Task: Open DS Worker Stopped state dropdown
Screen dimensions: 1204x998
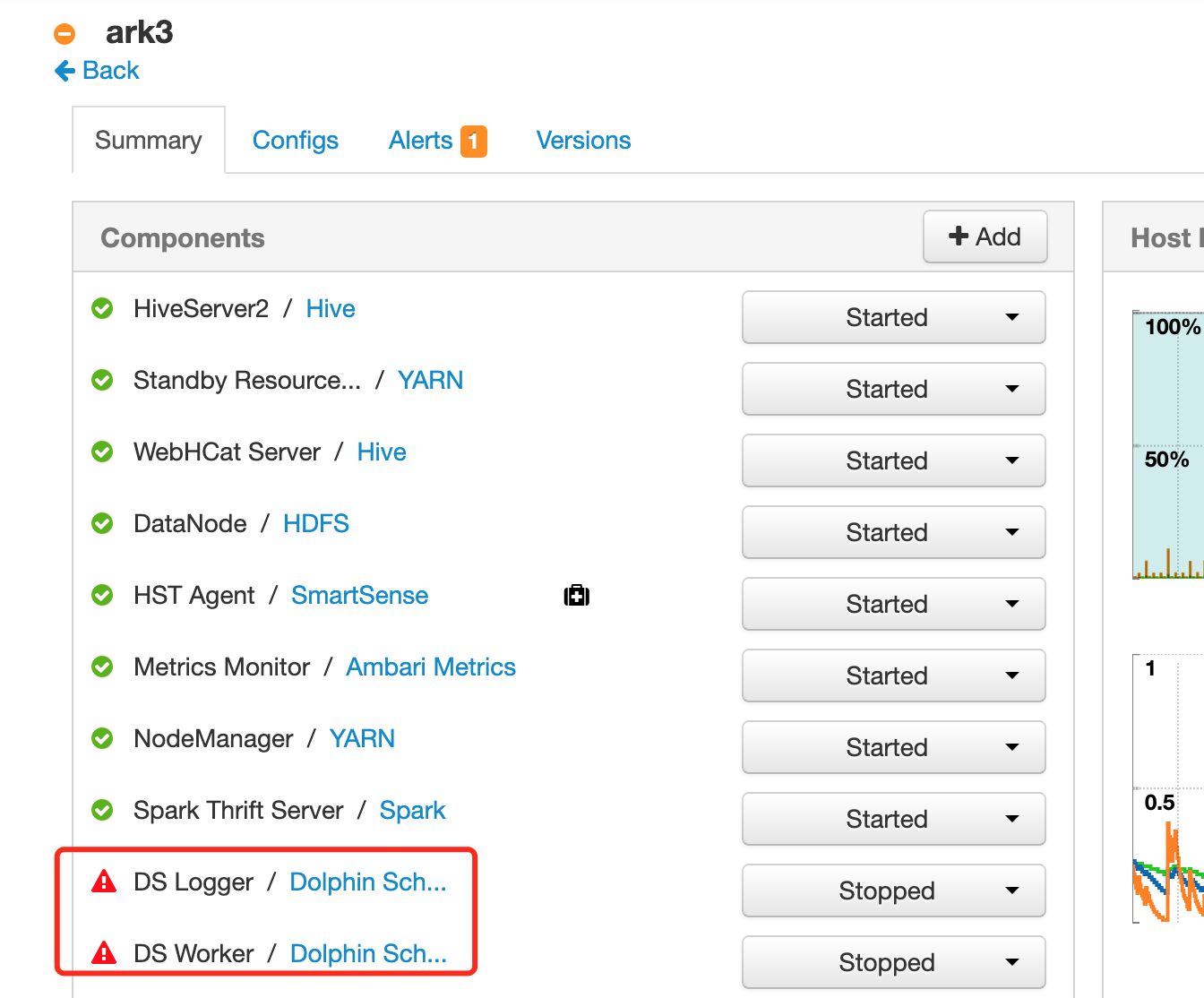Action: click(893, 962)
